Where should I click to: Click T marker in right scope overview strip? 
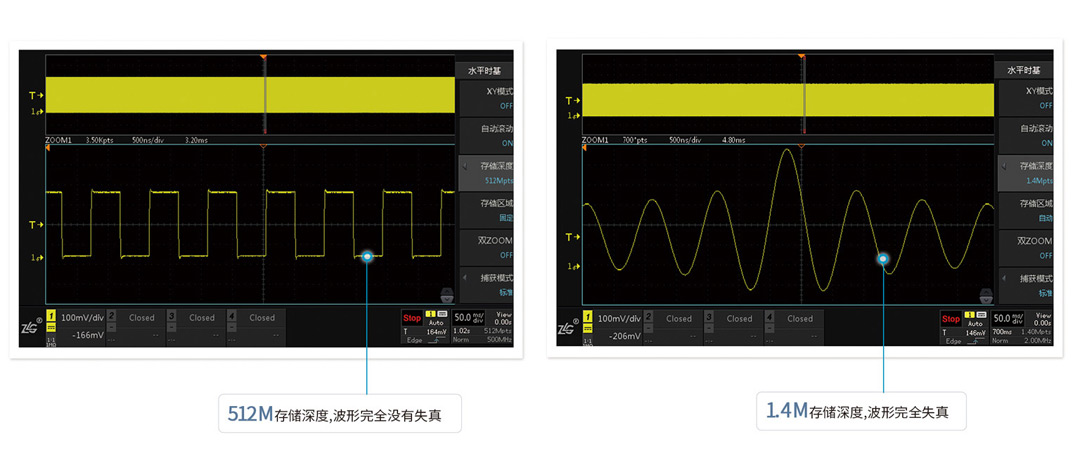[x=573, y=101]
